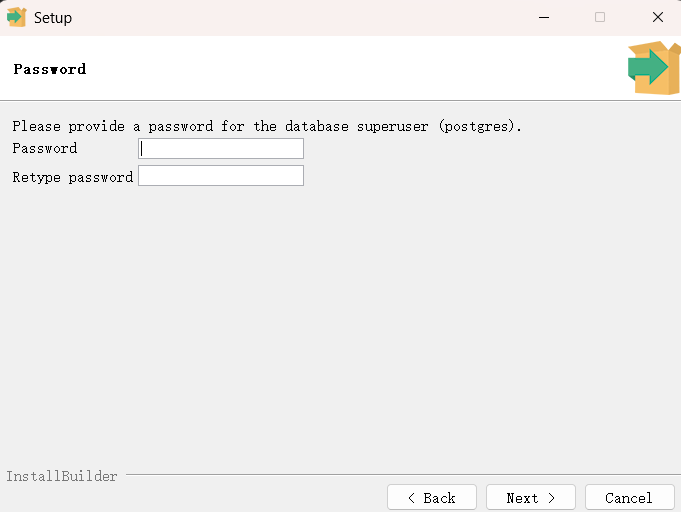Click the Password field label
This screenshot has width=681, height=512.
coord(45,149)
